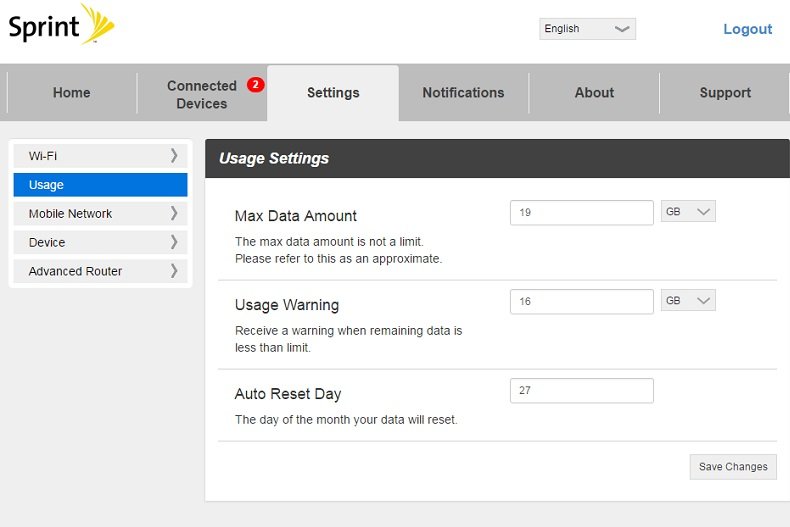Click the Auto Reset Day input field
The height and width of the screenshot is (527, 790).
coord(581,390)
